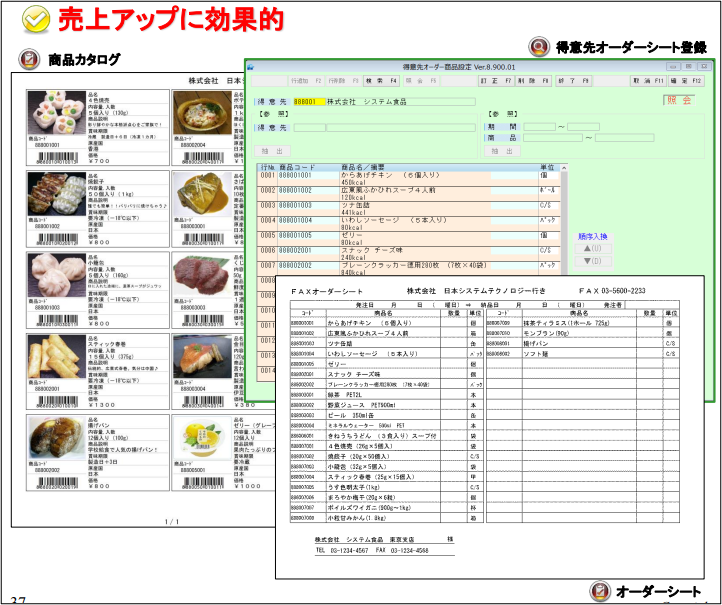Click customer name field 株式会社 システム食品
Viewport: 722px width, 605px height.
[x=401, y=102]
